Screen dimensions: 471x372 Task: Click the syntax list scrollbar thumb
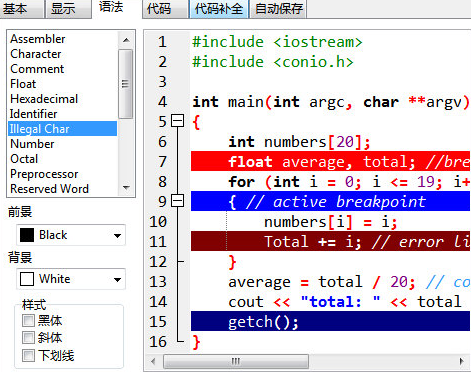126,84
